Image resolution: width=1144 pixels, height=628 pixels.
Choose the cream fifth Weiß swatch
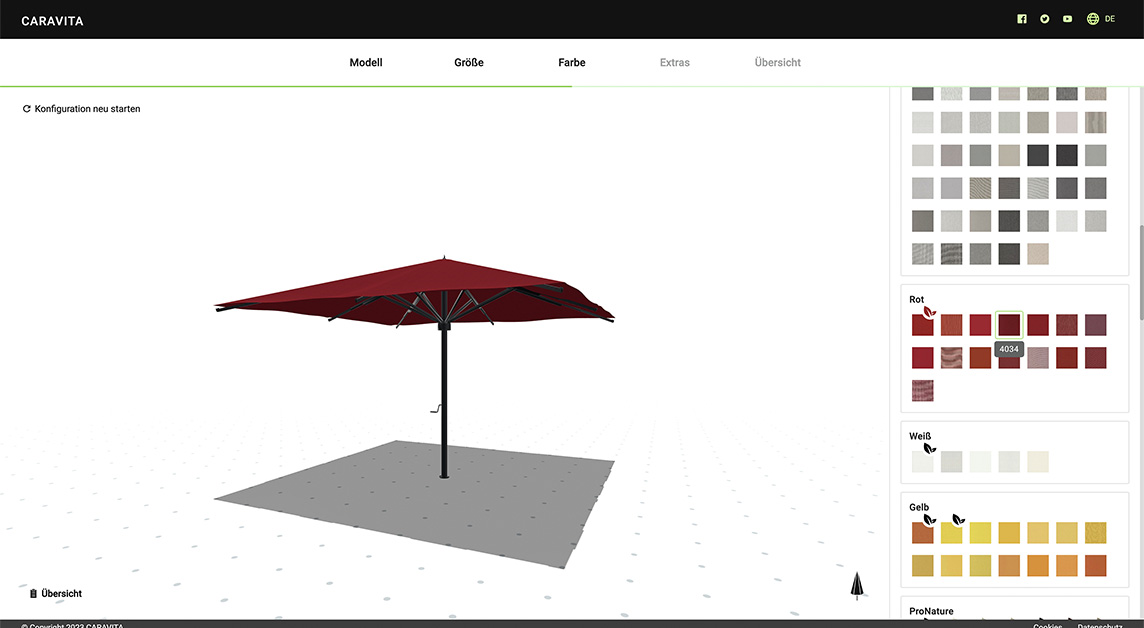[x=1038, y=461]
